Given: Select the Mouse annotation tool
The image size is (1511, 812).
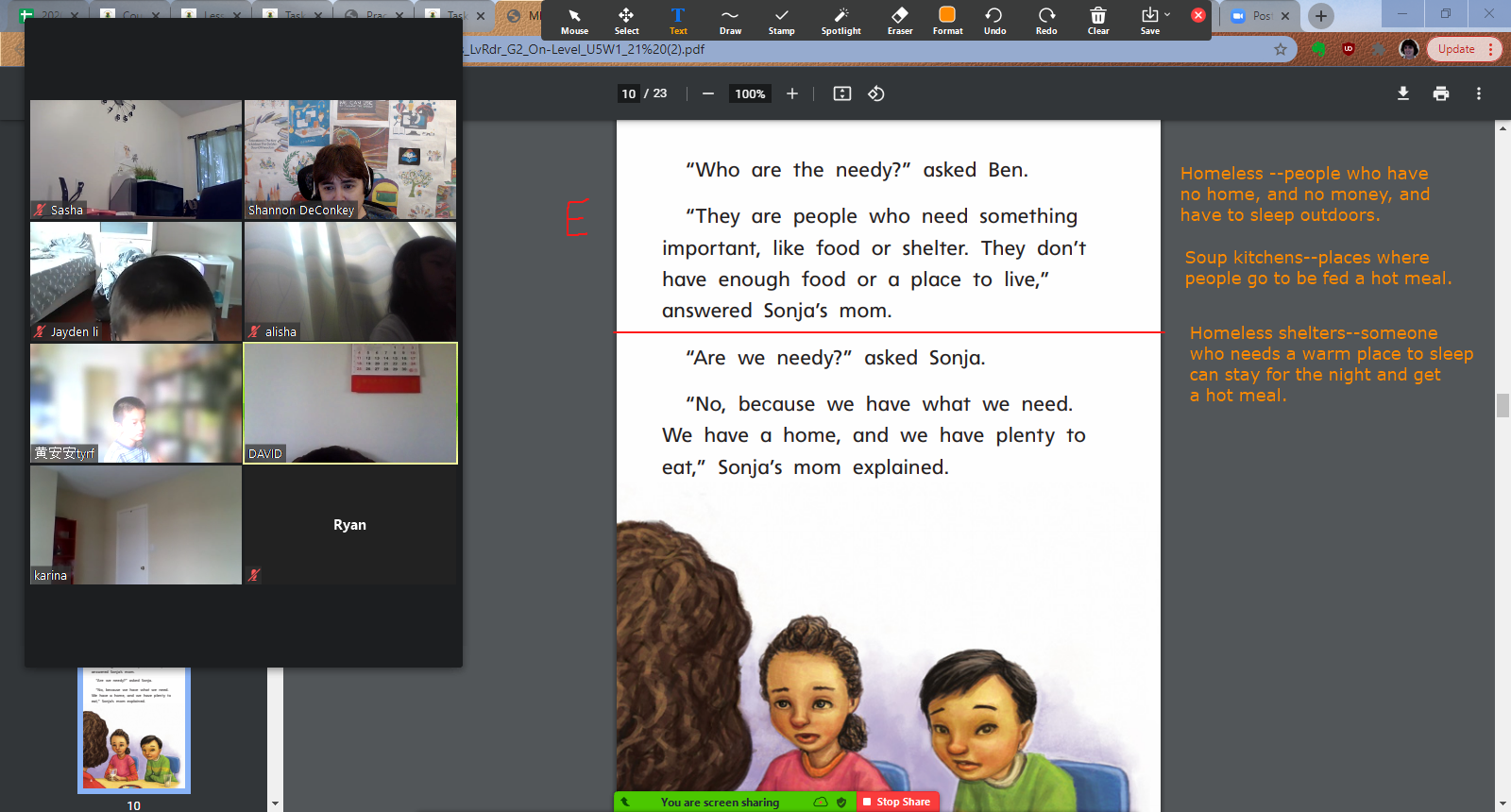Looking at the screenshot, I should coord(574,21).
